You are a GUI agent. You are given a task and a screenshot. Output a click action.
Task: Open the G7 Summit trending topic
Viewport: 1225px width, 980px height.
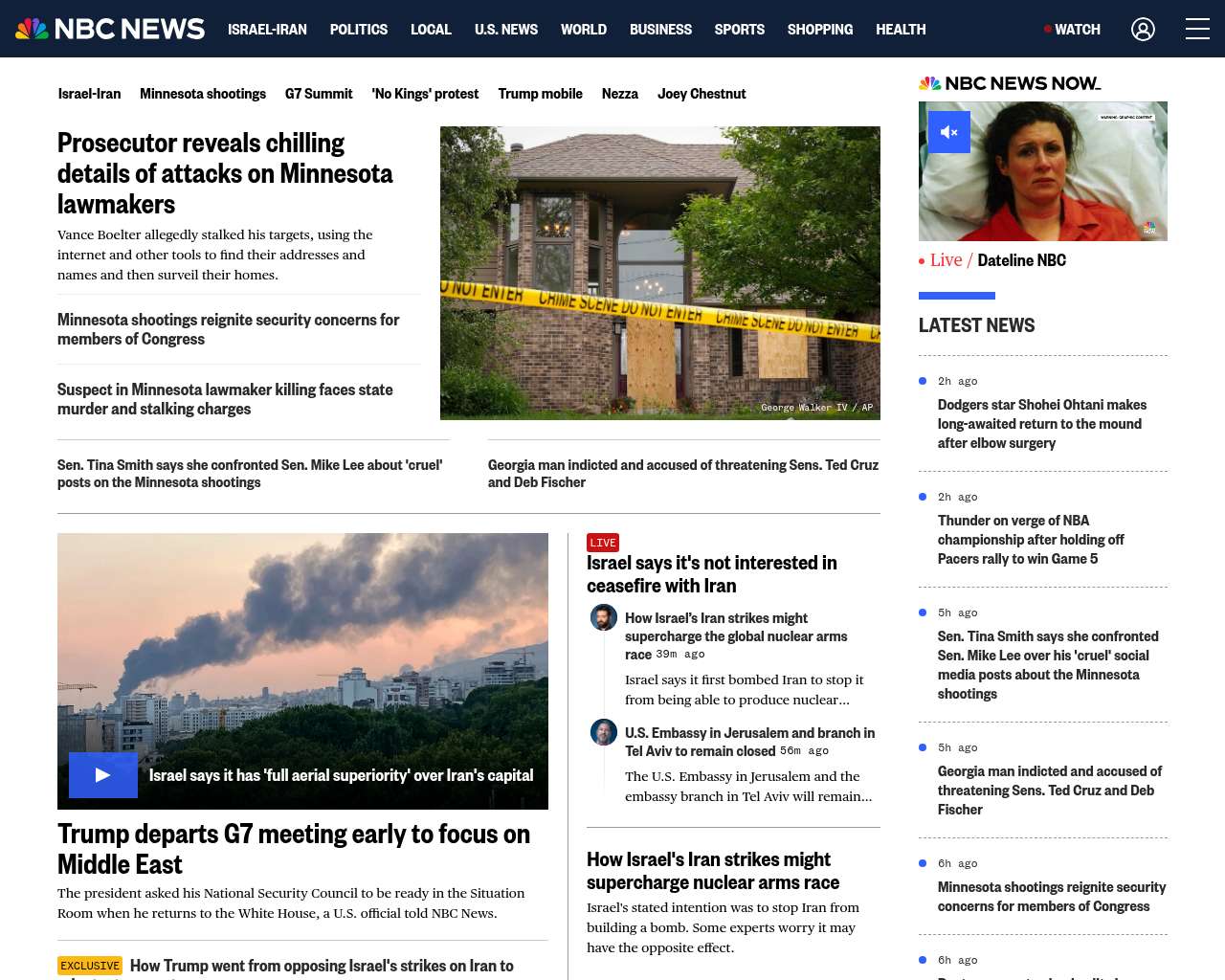[x=319, y=94]
